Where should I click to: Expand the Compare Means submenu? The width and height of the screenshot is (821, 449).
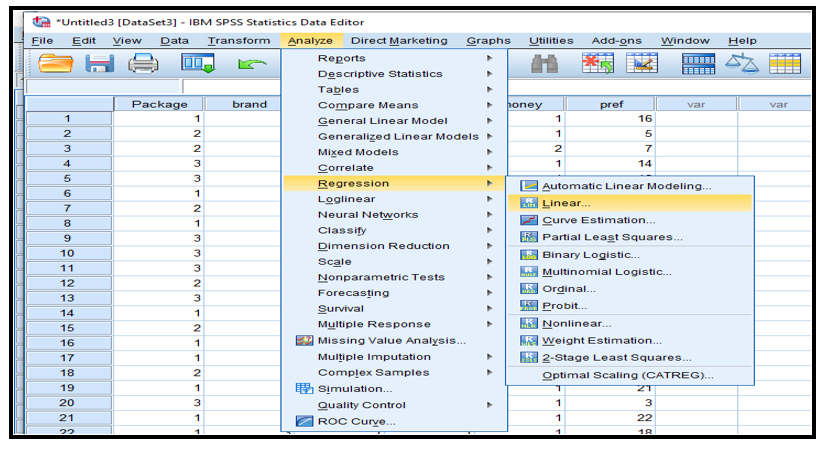click(x=365, y=105)
